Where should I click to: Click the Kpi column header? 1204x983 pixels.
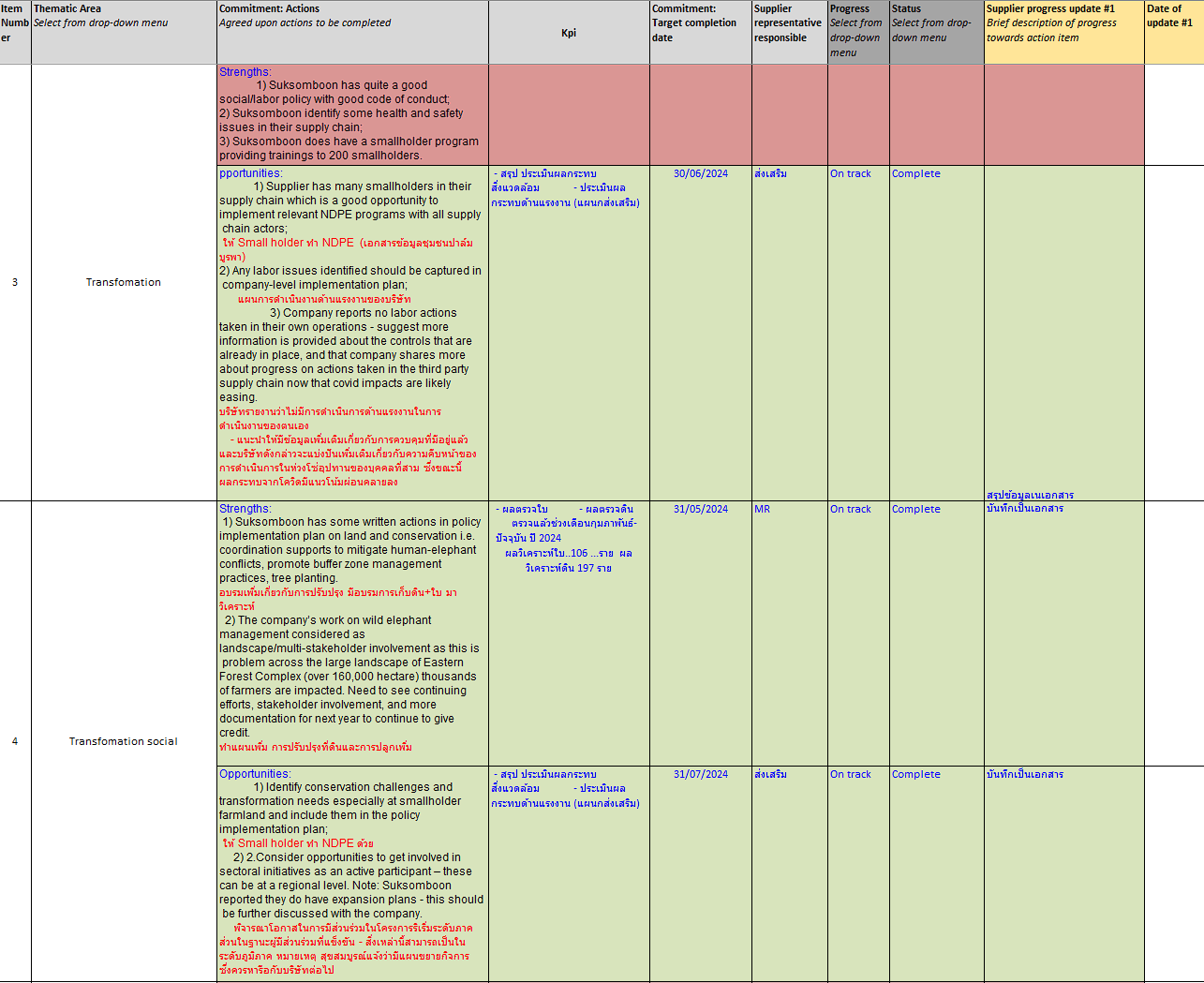click(567, 33)
